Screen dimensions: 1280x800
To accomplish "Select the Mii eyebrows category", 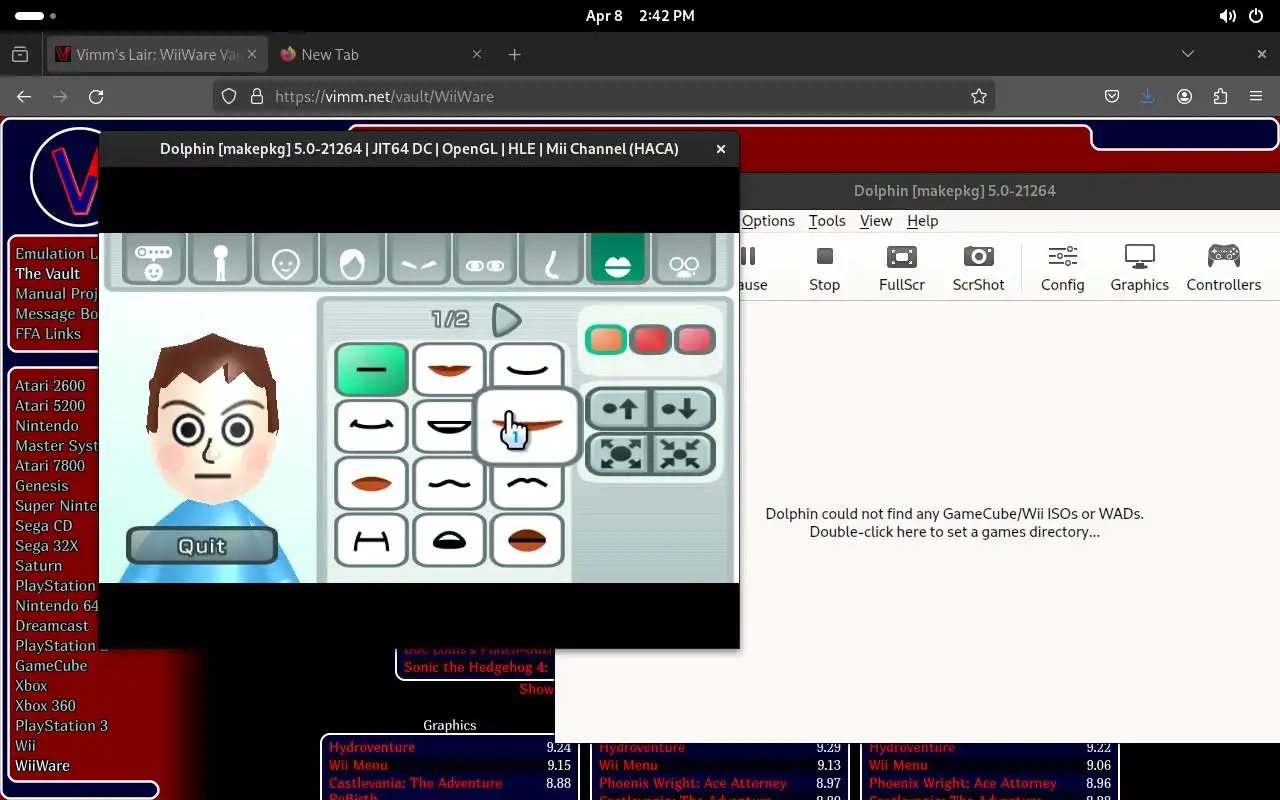I will pyautogui.click(x=418, y=258).
